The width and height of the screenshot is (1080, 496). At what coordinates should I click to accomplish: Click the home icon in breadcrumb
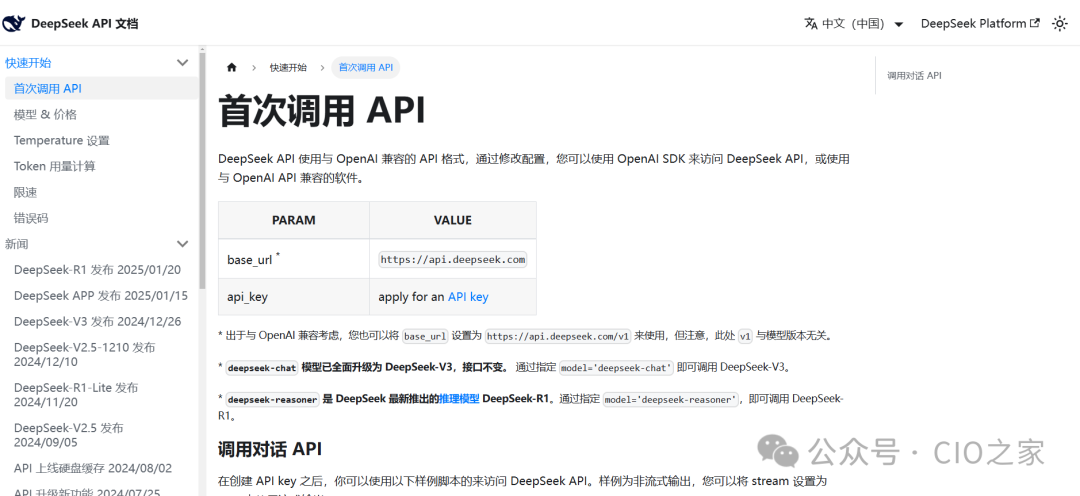click(232, 68)
